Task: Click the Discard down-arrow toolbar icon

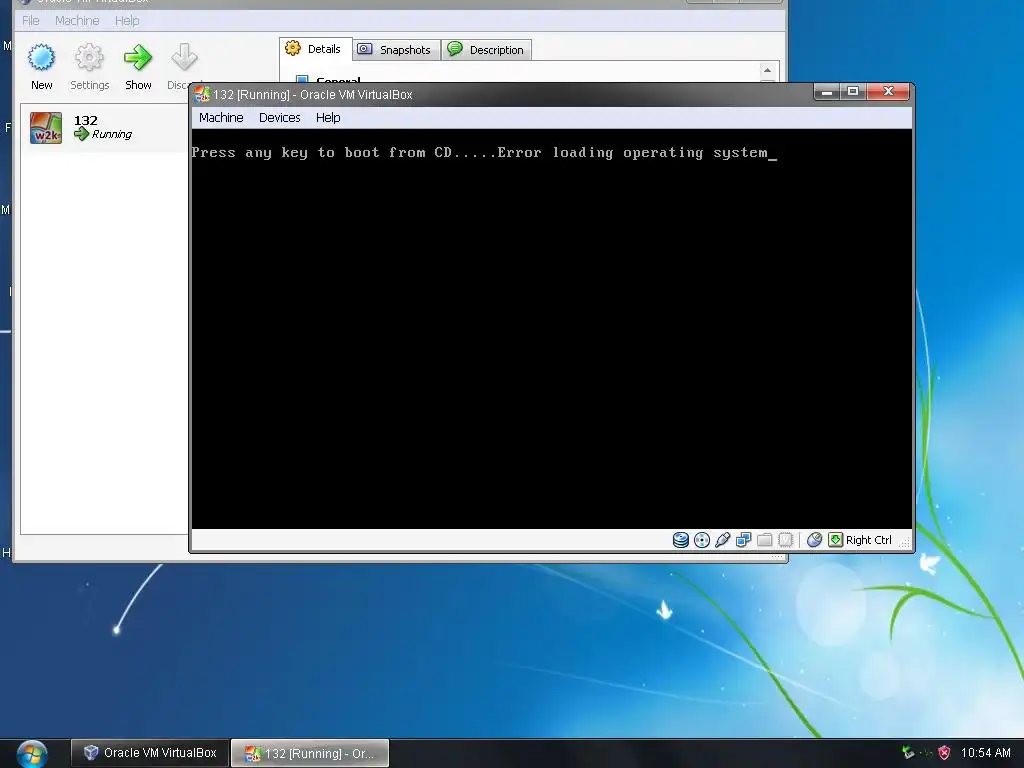Action: click(x=184, y=57)
